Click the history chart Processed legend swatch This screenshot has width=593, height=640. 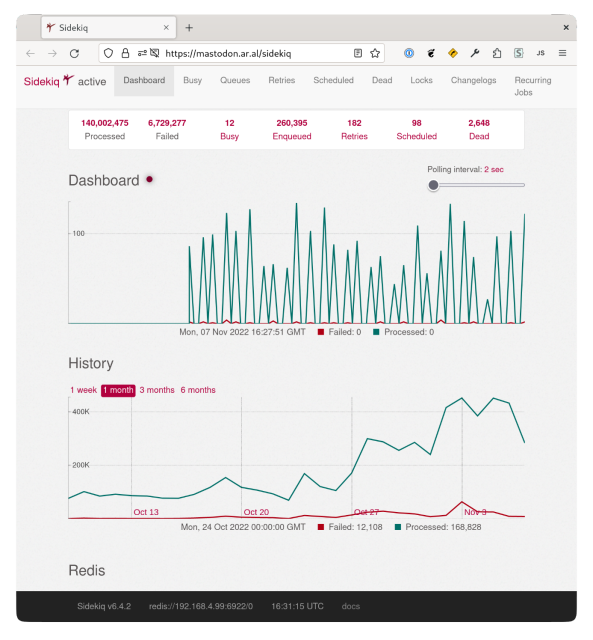pos(398,527)
